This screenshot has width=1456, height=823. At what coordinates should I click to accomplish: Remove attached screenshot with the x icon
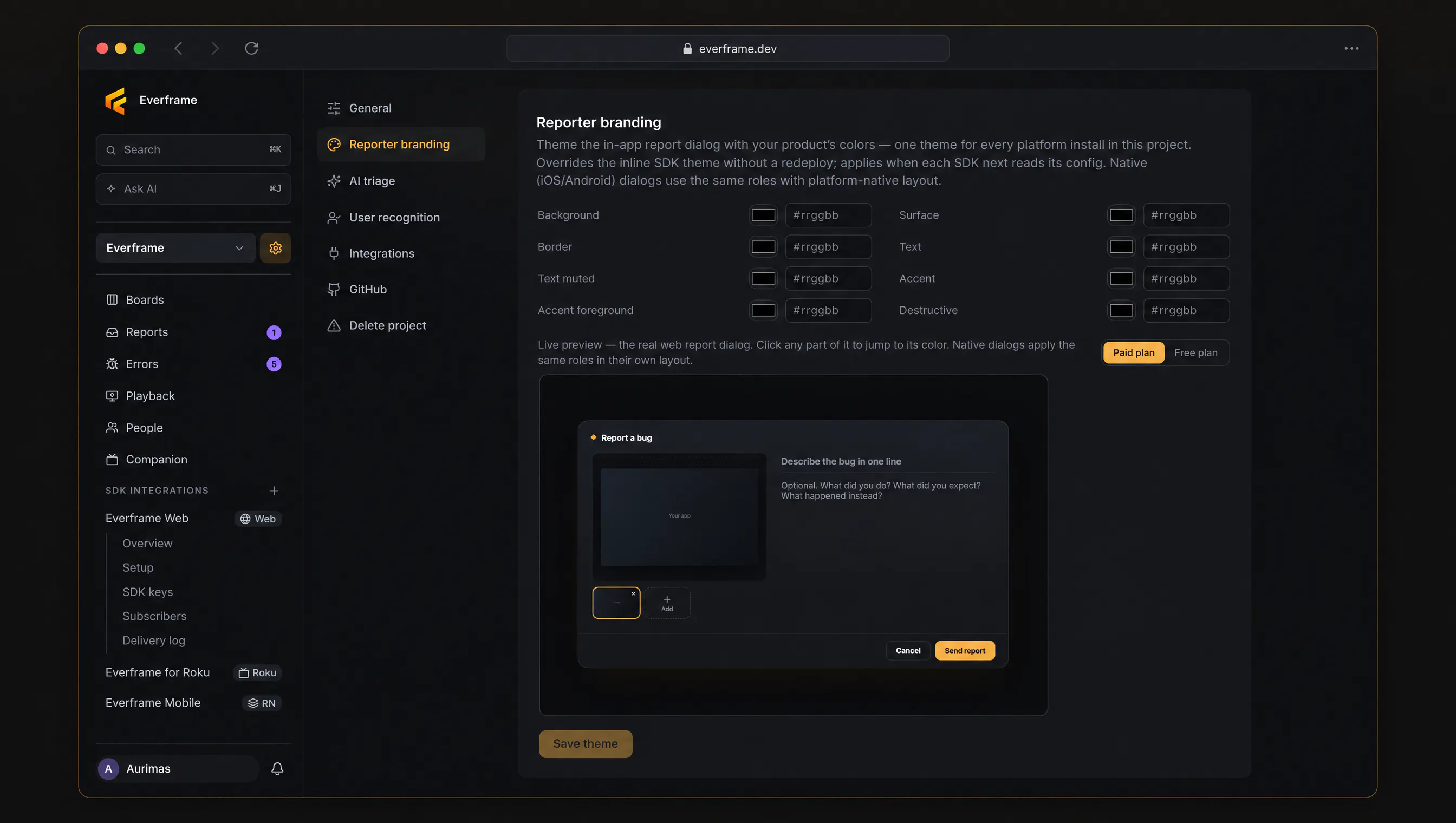click(633, 593)
